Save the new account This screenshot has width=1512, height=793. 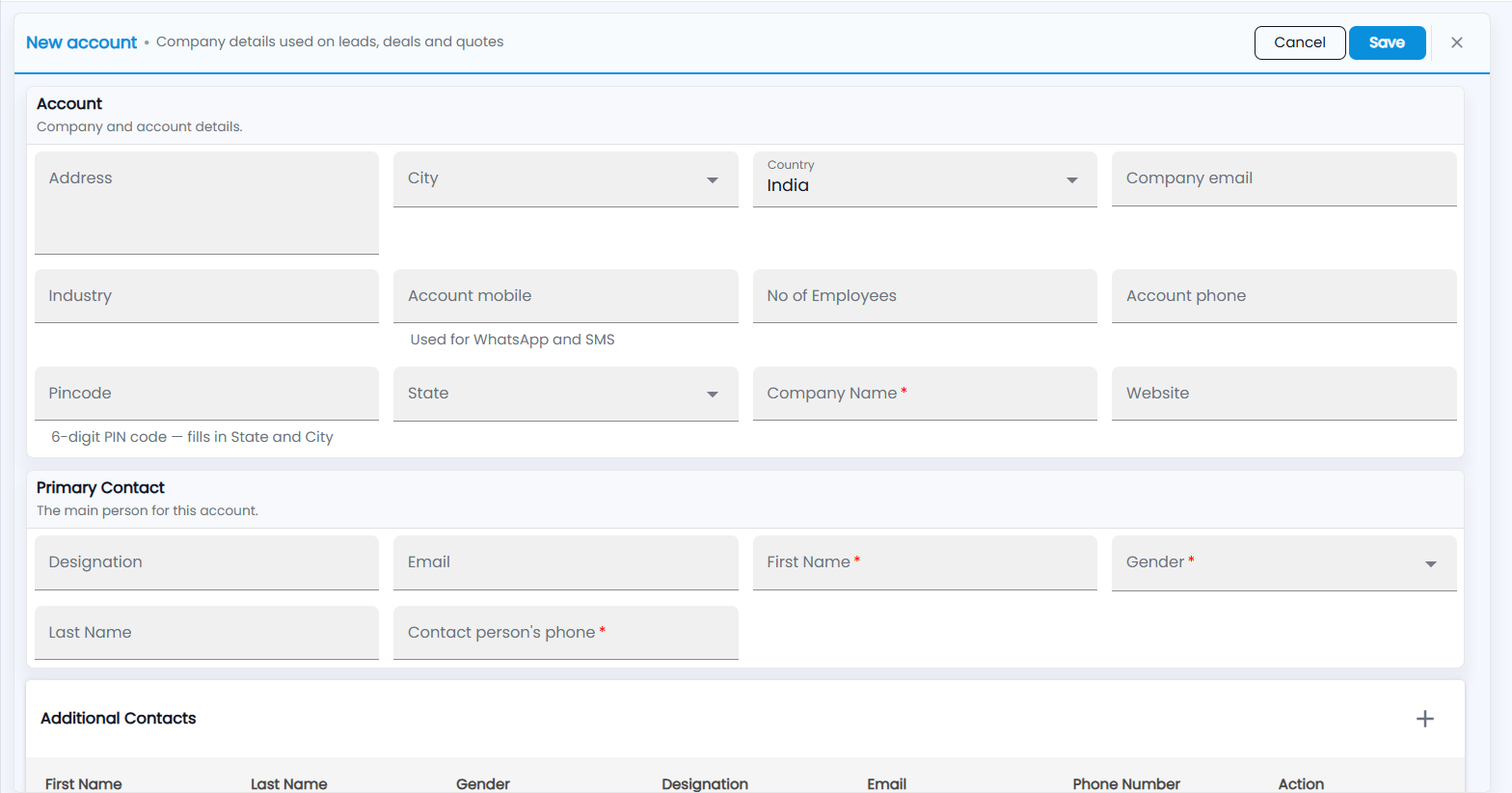pos(1387,42)
